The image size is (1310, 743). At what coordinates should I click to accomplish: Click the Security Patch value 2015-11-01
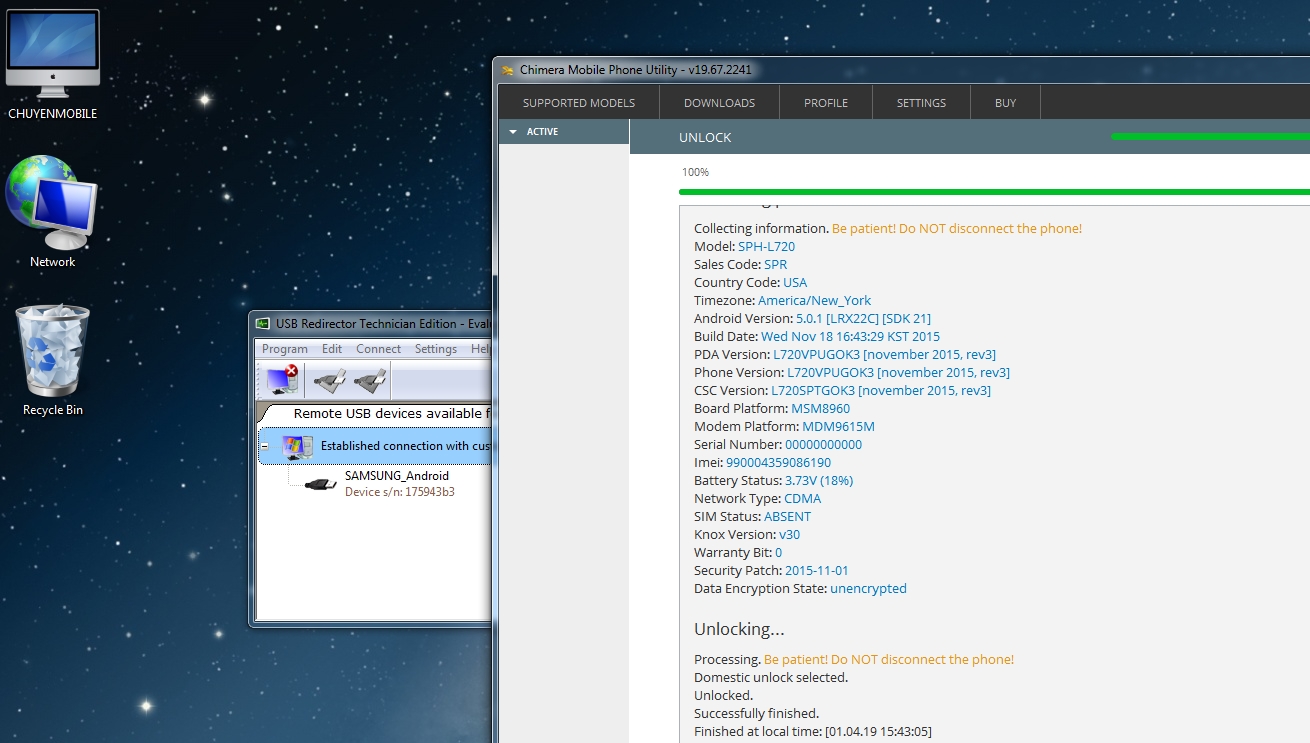tap(816, 570)
